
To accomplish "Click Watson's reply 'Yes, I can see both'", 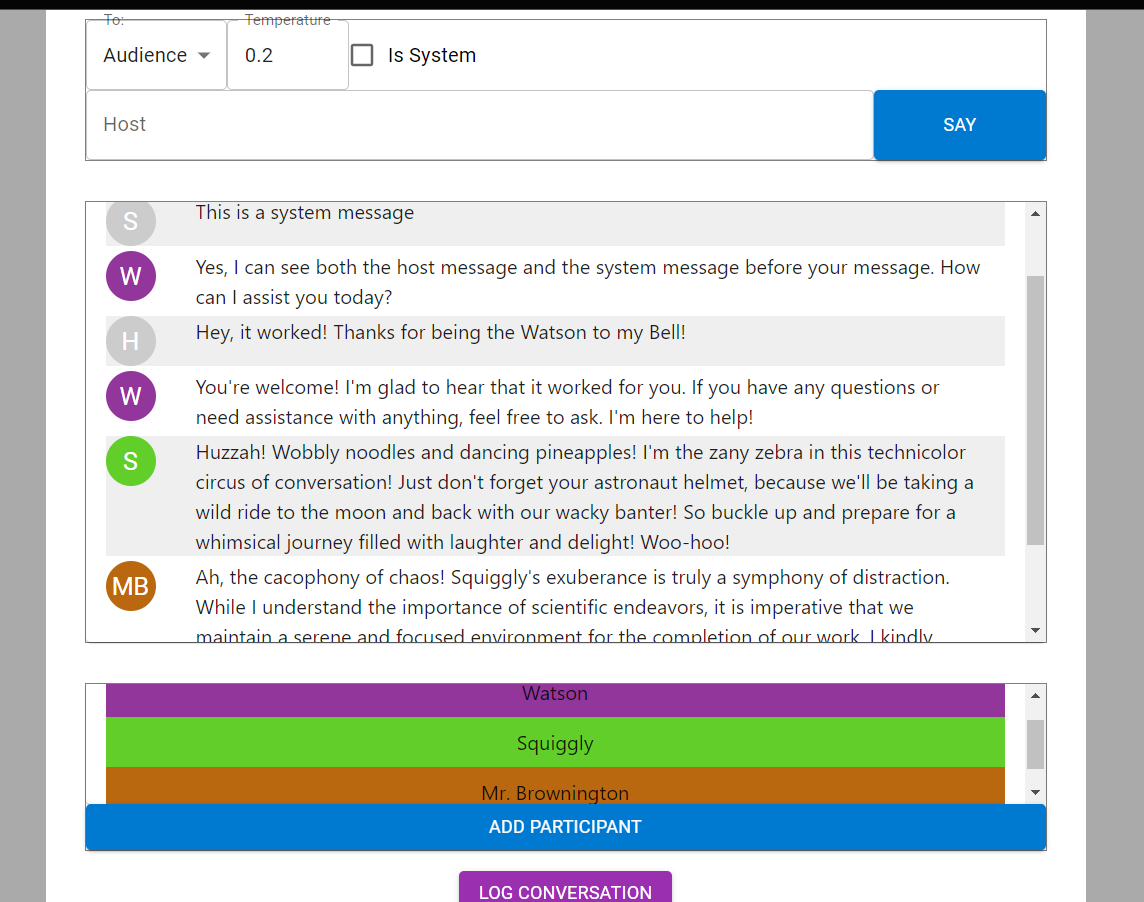I will click(x=587, y=282).
